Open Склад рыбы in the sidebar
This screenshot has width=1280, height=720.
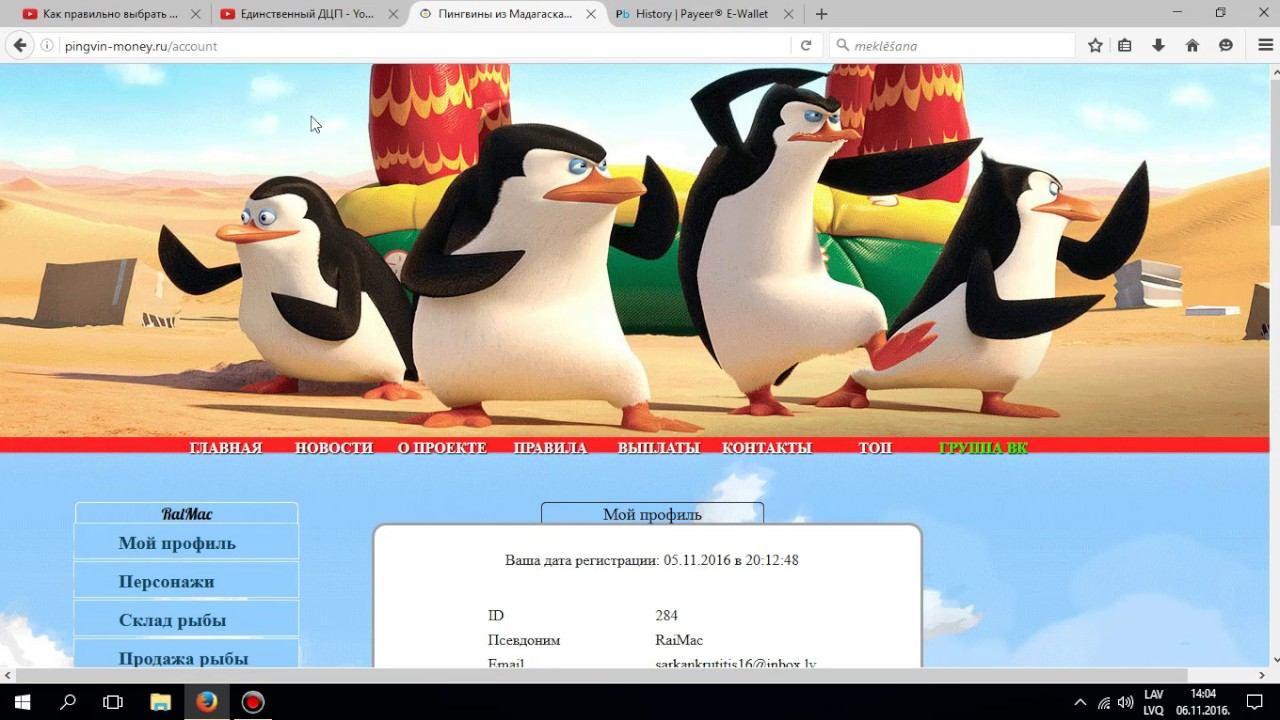click(x=187, y=620)
